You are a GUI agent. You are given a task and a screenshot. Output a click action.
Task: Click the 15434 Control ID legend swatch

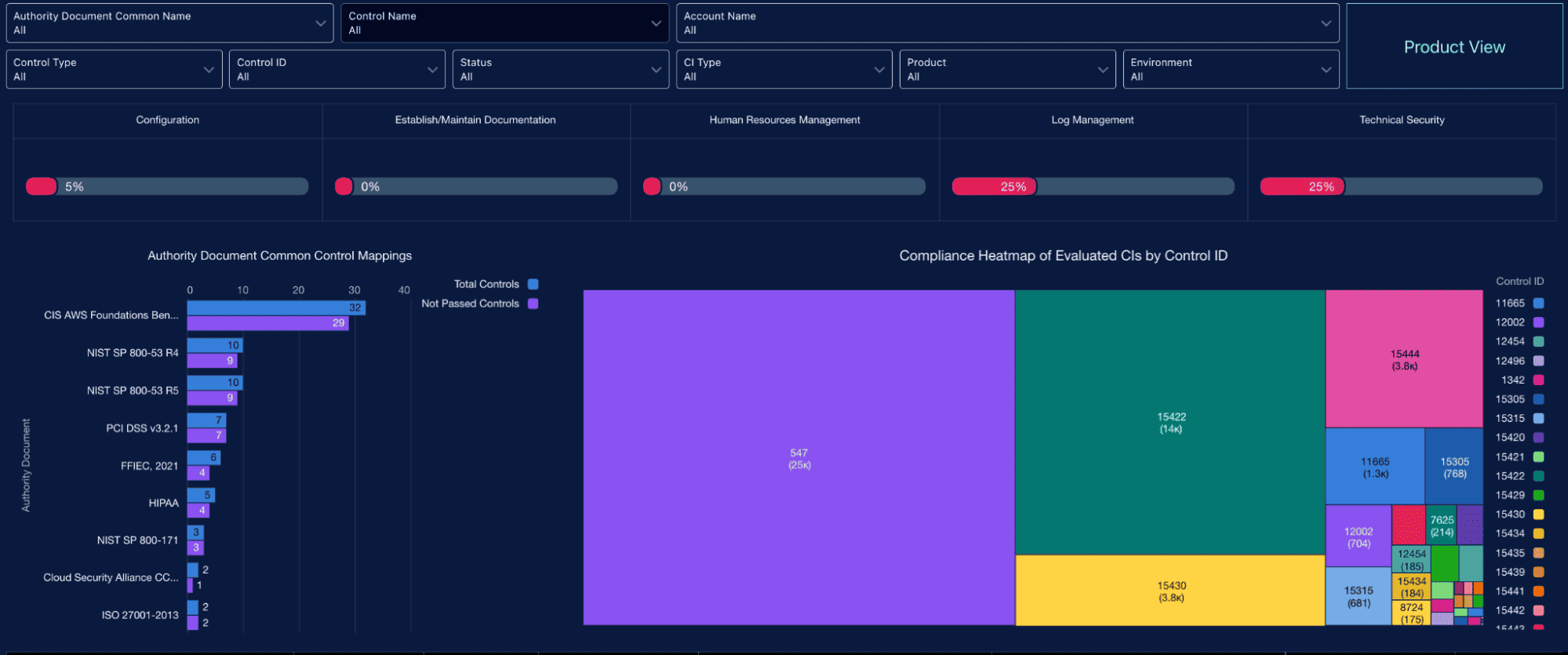pos(1539,533)
